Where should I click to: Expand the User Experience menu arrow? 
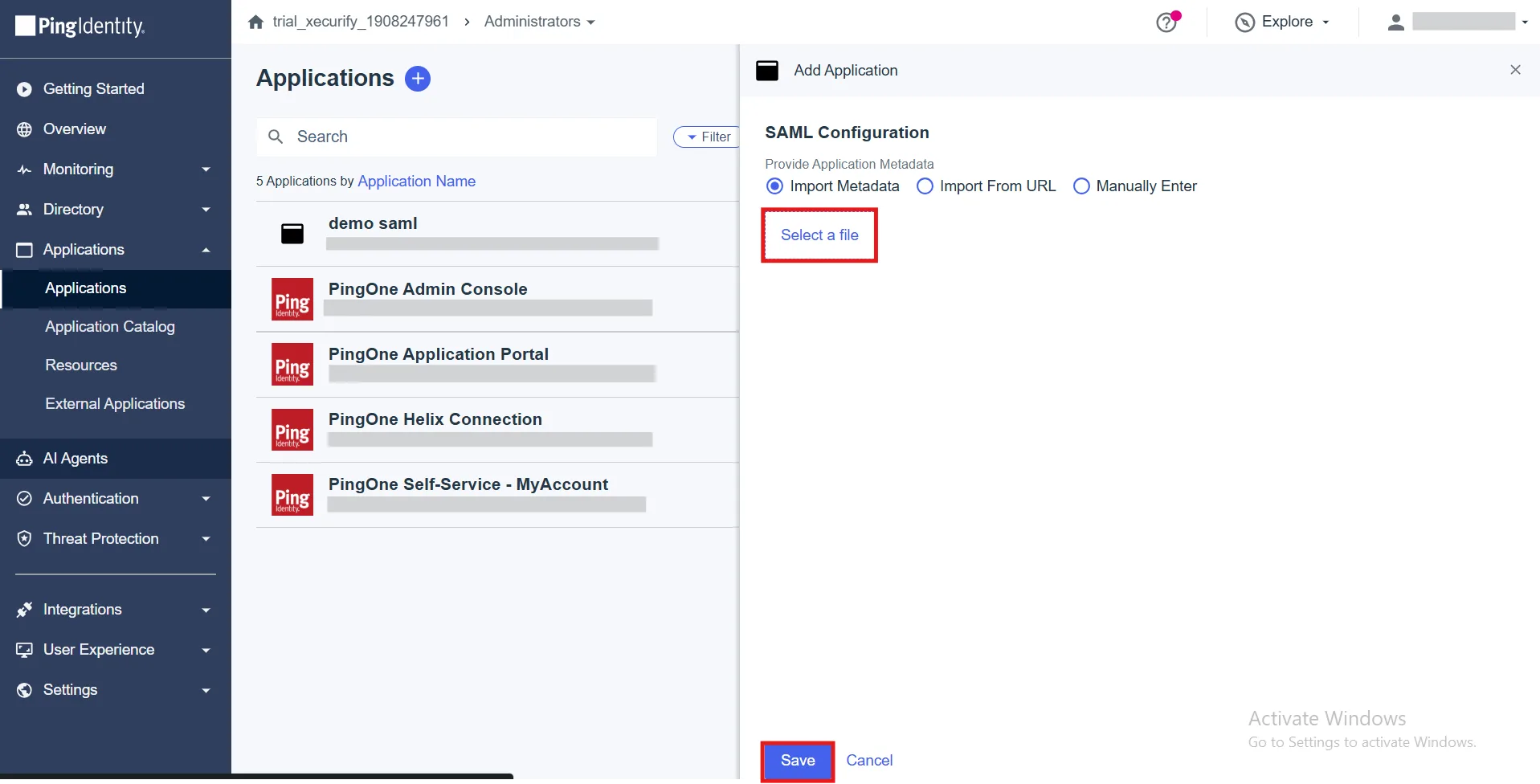[x=206, y=650]
